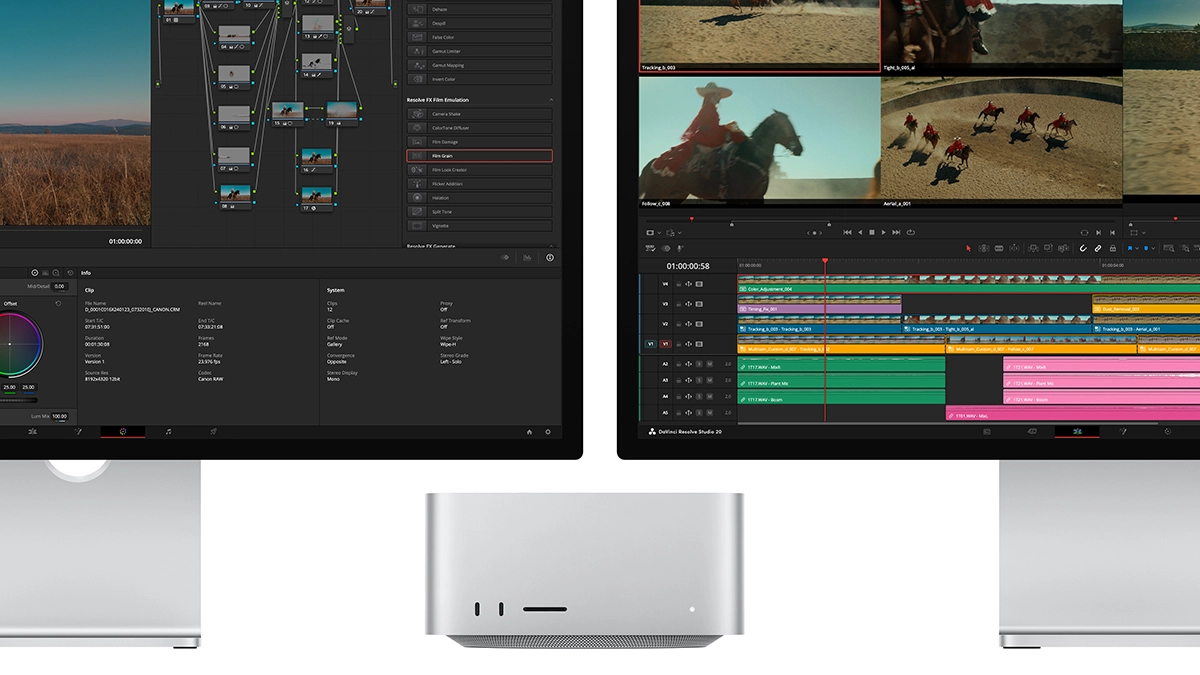This screenshot has width=1200, height=675.
Task: Click the Home project manager icon
Action: pos(530,432)
